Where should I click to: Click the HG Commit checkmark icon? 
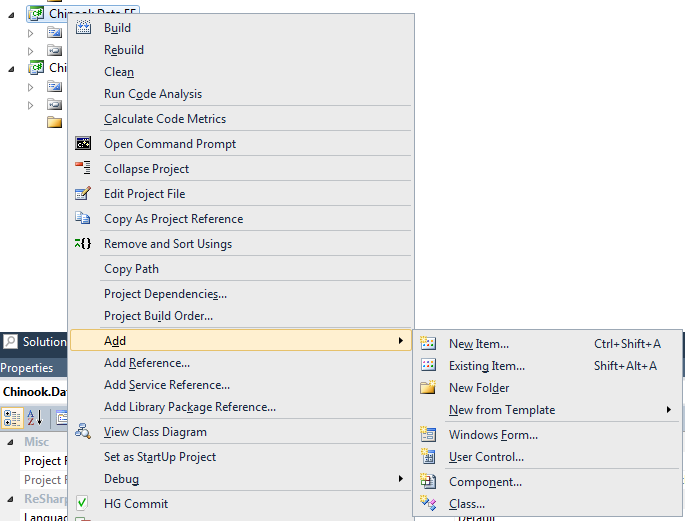tap(82, 503)
